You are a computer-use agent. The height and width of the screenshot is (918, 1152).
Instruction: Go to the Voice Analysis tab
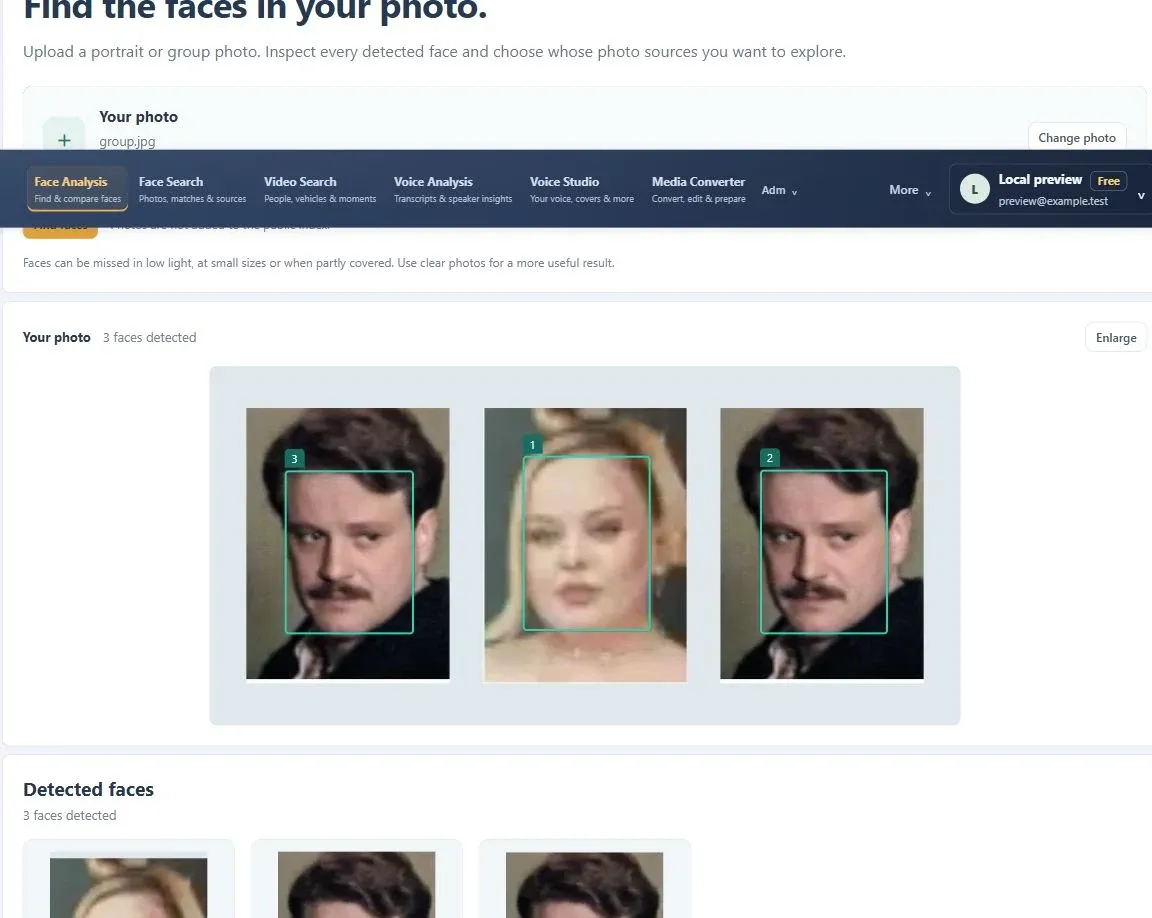pos(453,189)
